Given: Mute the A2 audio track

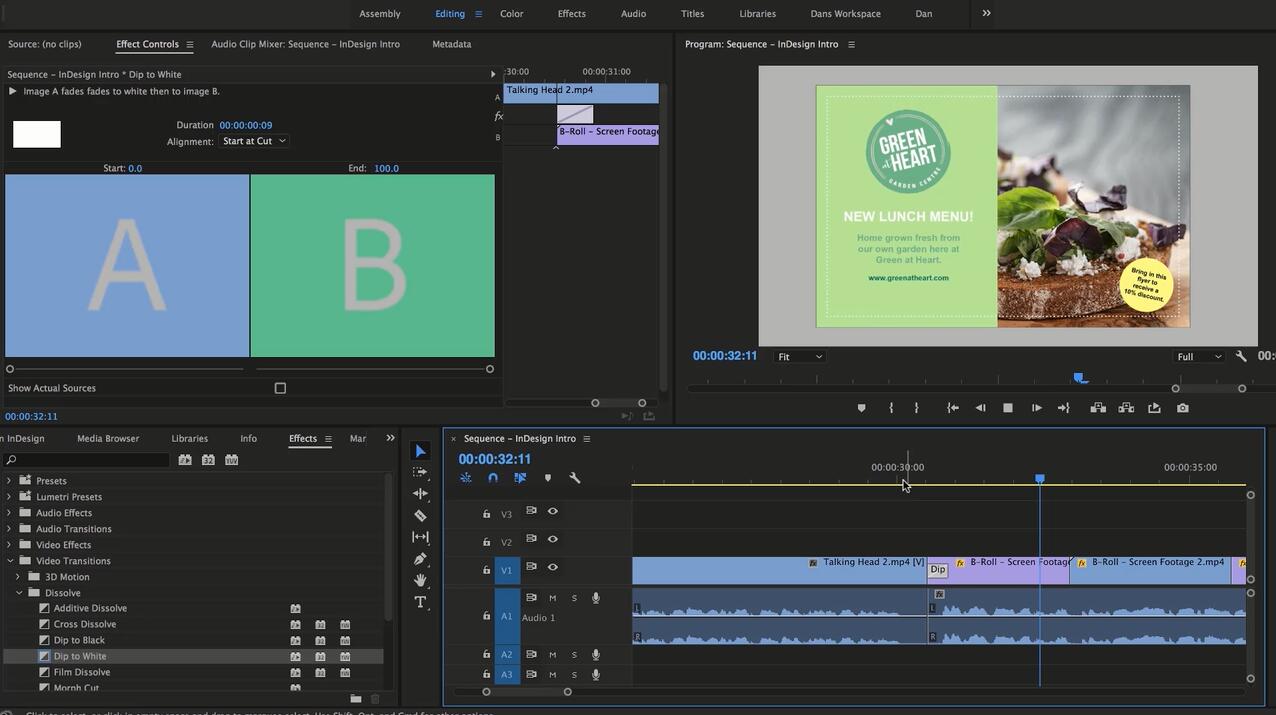Looking at the screenshot, I should tap(552, 655).
